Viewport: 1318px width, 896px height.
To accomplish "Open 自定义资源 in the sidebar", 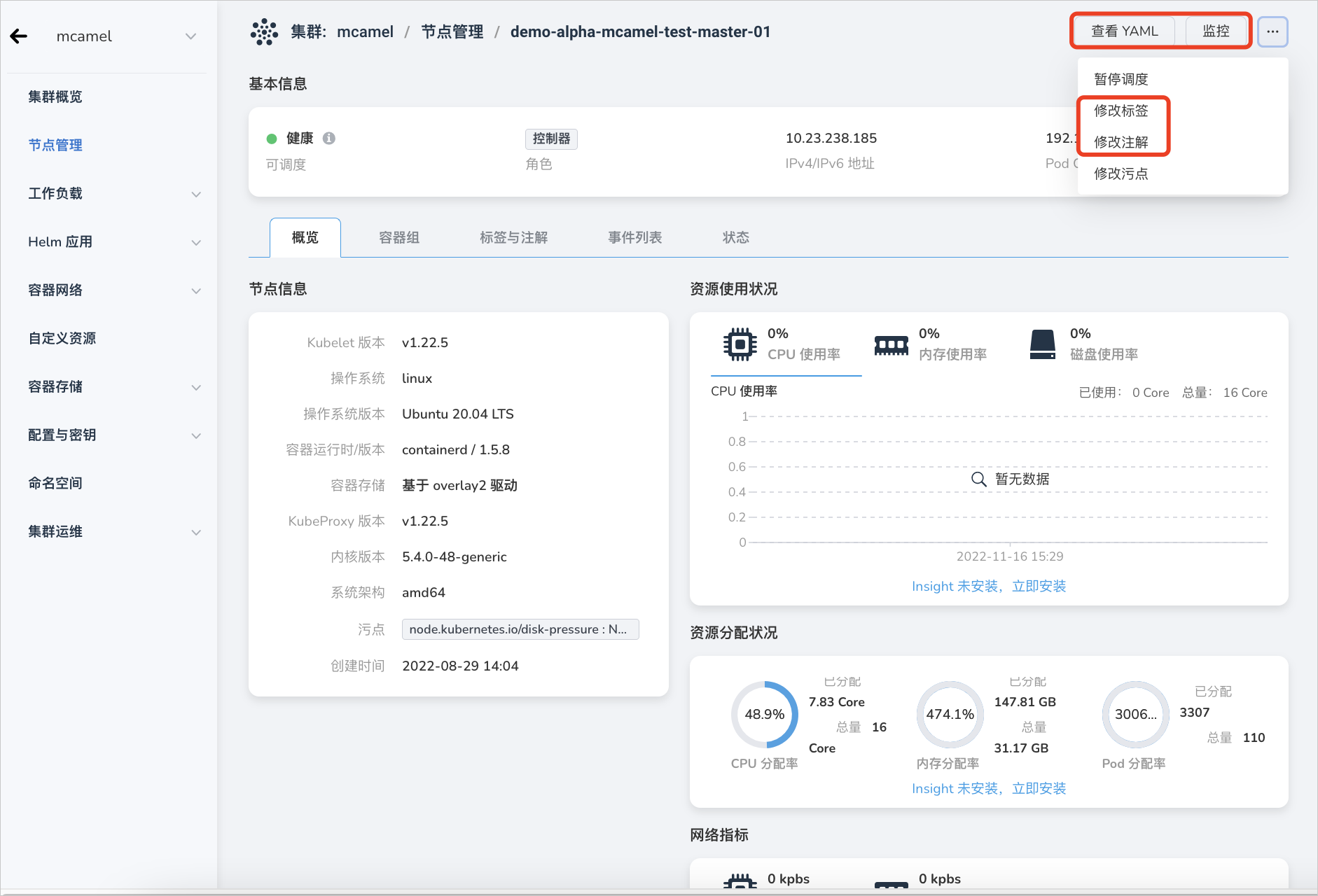I will (x=62, y=338).
